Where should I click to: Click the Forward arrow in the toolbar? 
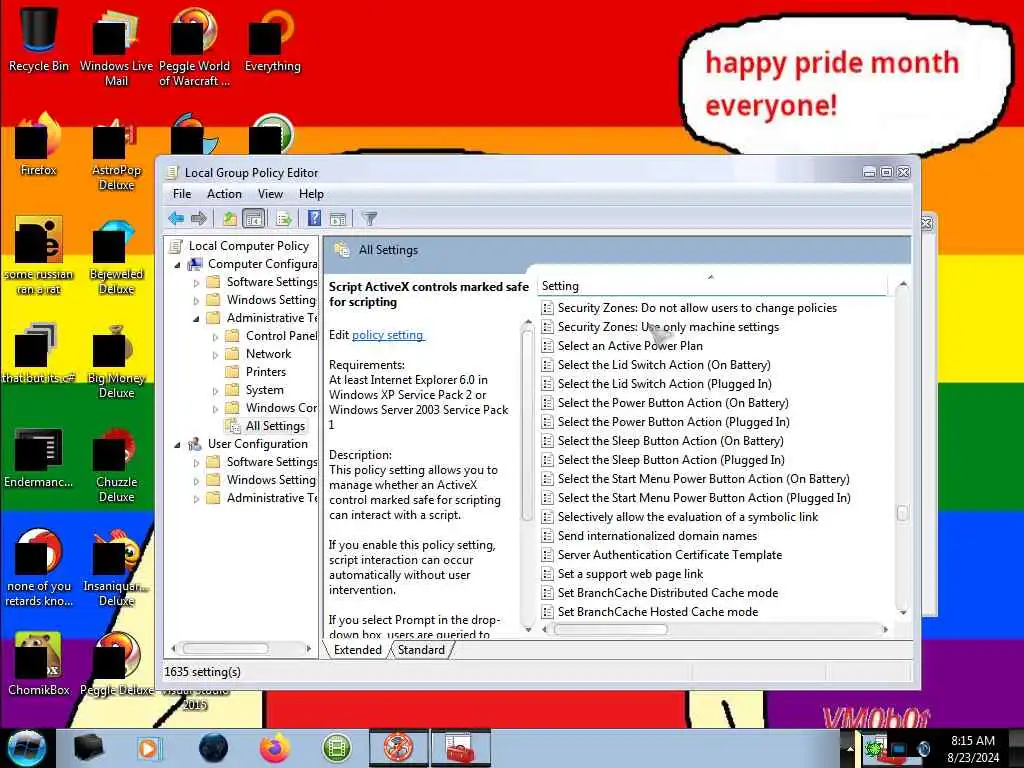[x=199, y=219]
